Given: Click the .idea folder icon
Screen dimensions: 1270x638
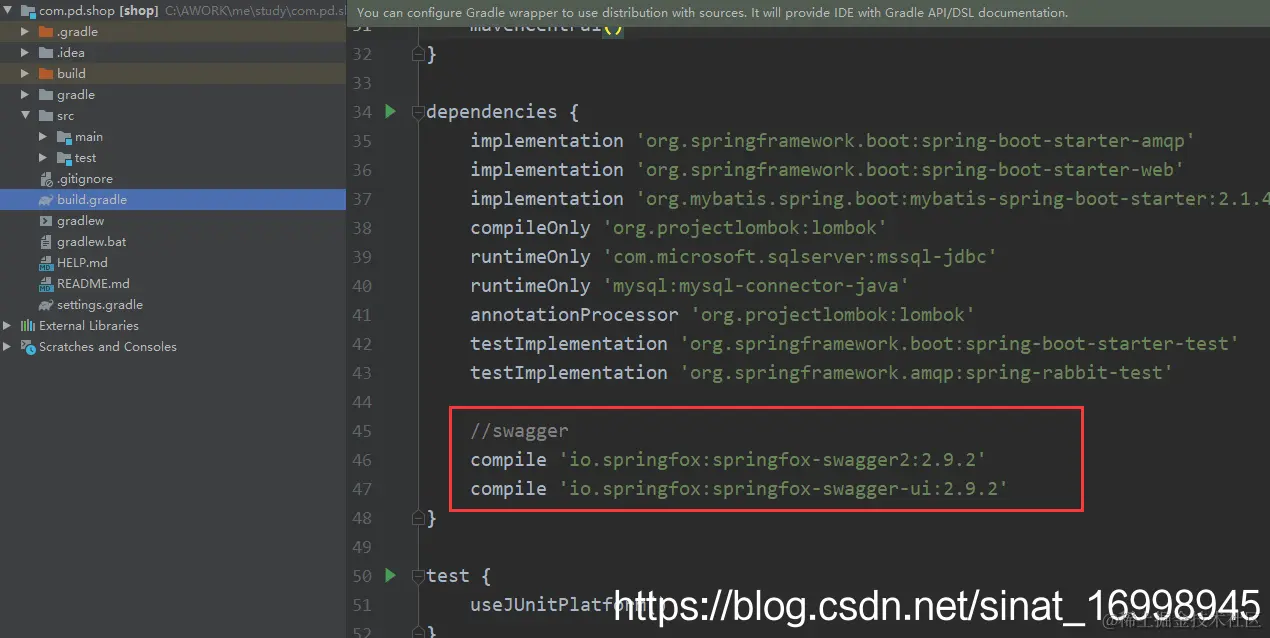Looking at the screenshot, I should tap(46, 52).
